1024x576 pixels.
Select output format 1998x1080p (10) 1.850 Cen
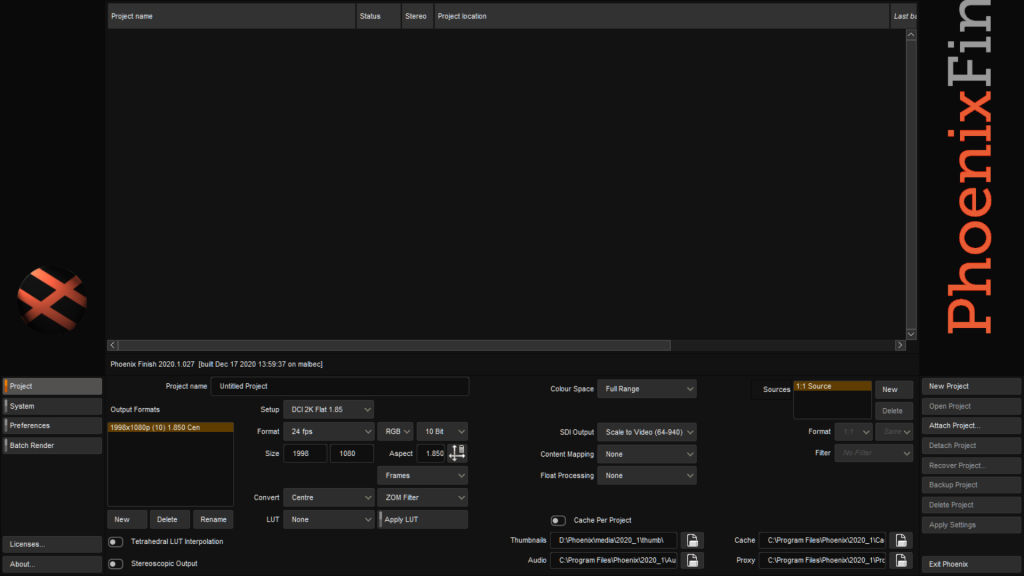[x=170, y=427]
